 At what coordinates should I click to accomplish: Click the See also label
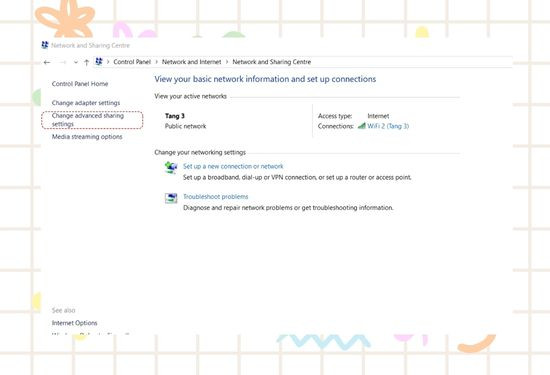63,310
